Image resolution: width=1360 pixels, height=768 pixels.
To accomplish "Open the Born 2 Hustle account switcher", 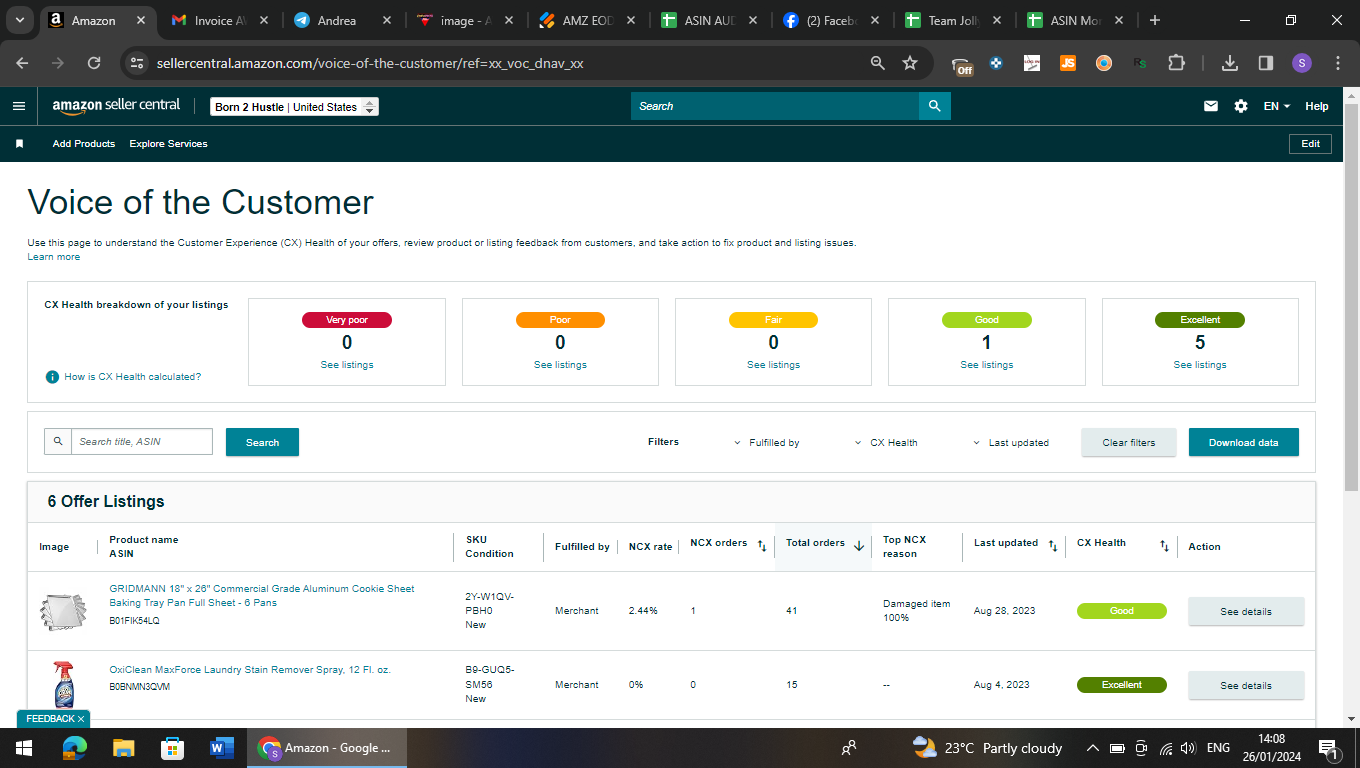I will [x=295, y=107].
